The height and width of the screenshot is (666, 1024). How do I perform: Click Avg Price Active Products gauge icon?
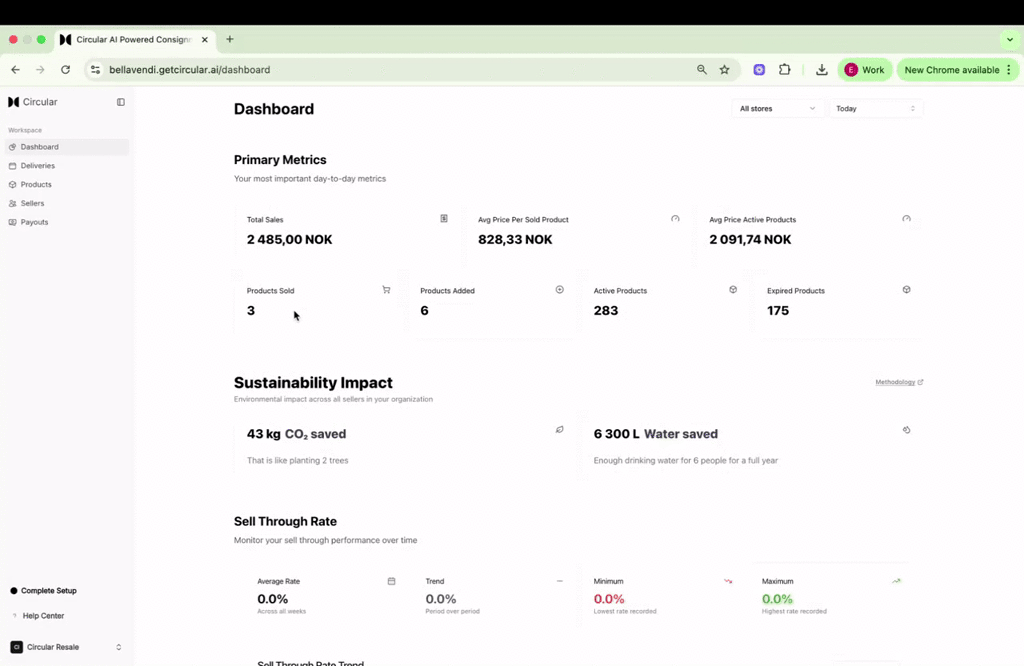[x=906, y=219]
